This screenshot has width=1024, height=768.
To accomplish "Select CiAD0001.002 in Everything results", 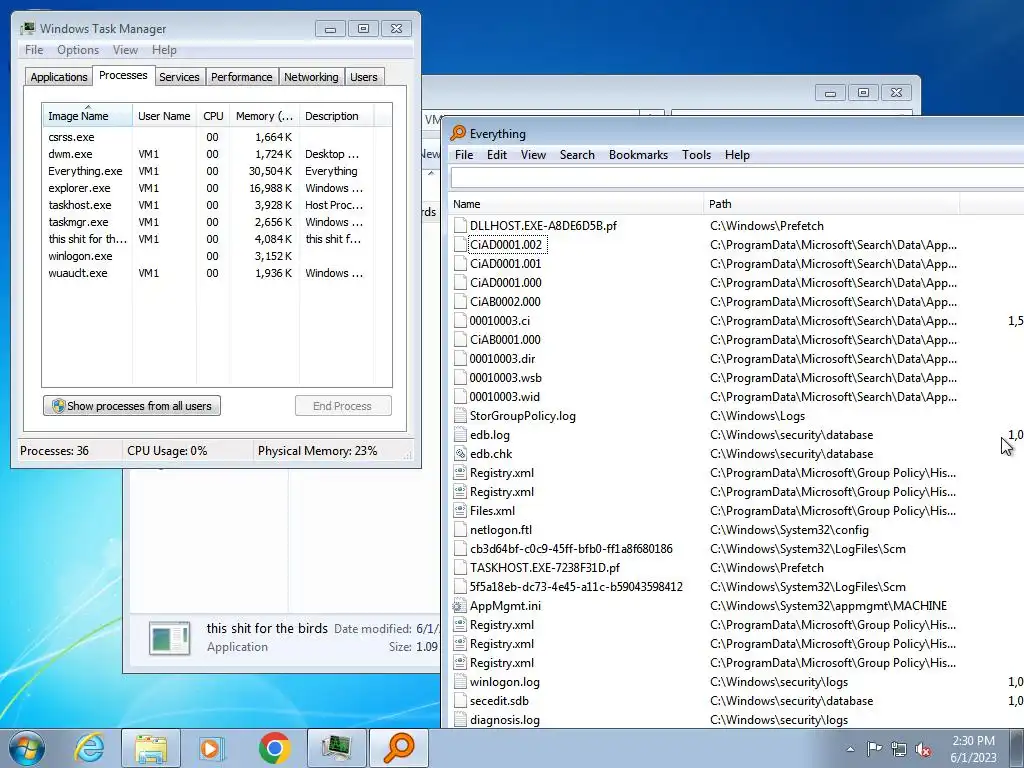I will [506, 245].
